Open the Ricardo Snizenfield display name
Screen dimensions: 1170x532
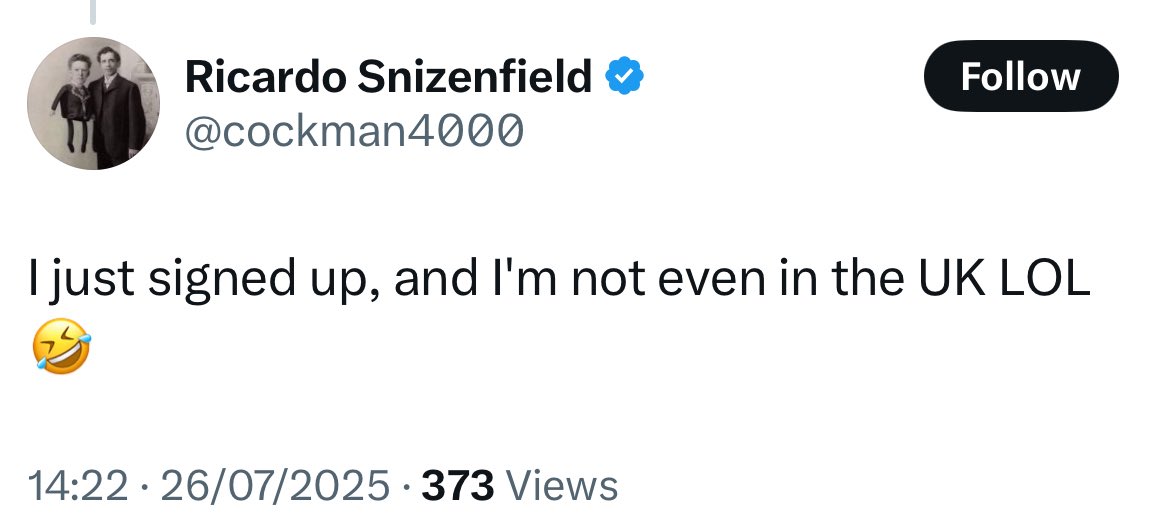coord(389,76)
